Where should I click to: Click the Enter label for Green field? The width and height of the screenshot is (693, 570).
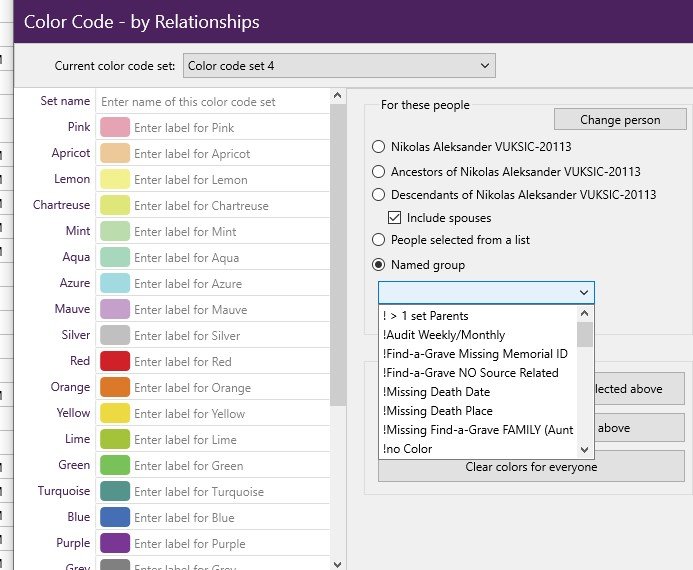231,466
